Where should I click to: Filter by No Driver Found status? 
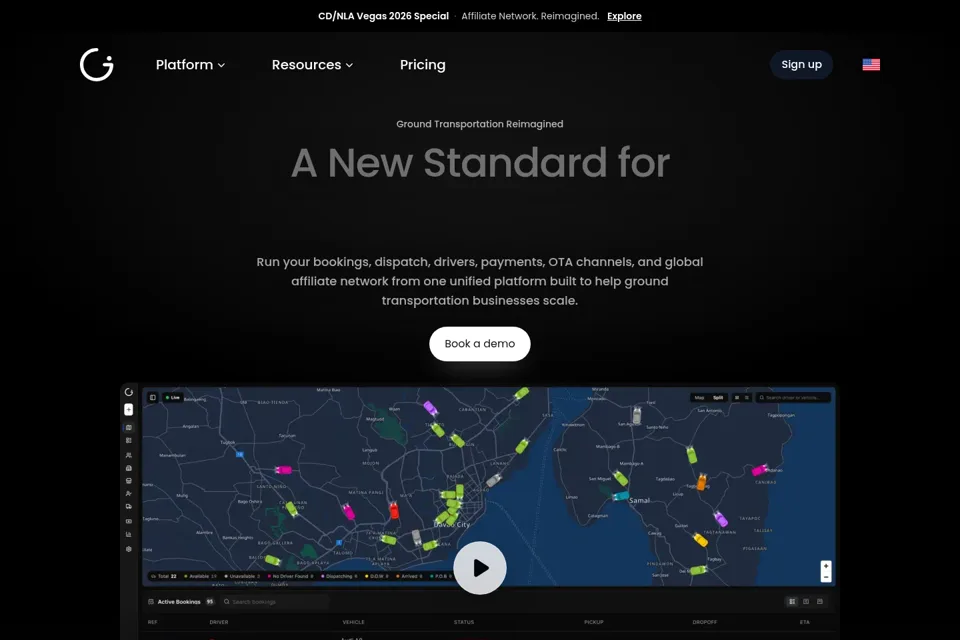pos(290,576)
